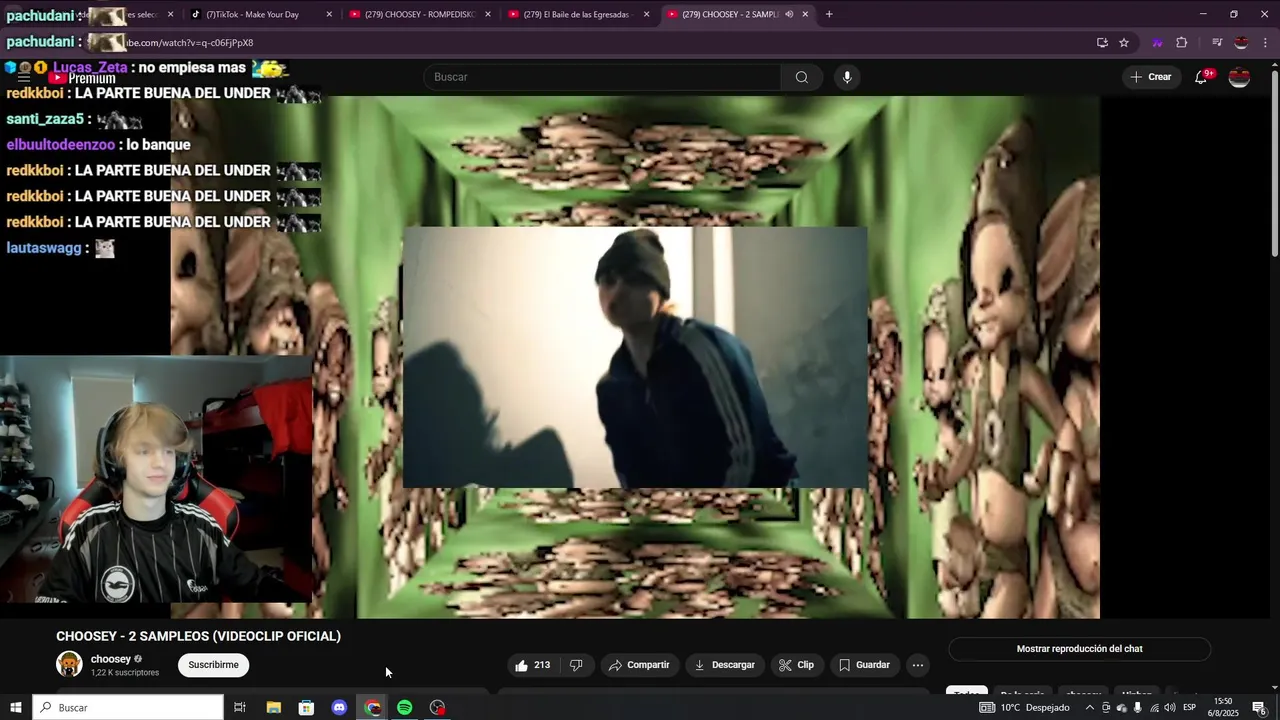This screenshot has height=720, width=1280.
Task: Open the Chrome three-dot menu
Action: point(1265,42)
